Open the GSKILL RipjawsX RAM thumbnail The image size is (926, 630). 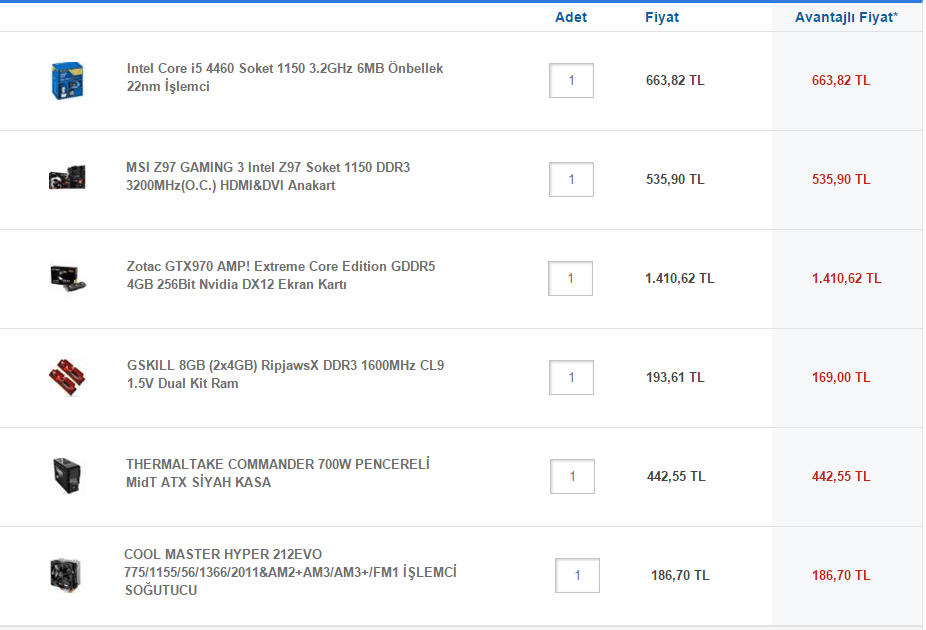67,377
